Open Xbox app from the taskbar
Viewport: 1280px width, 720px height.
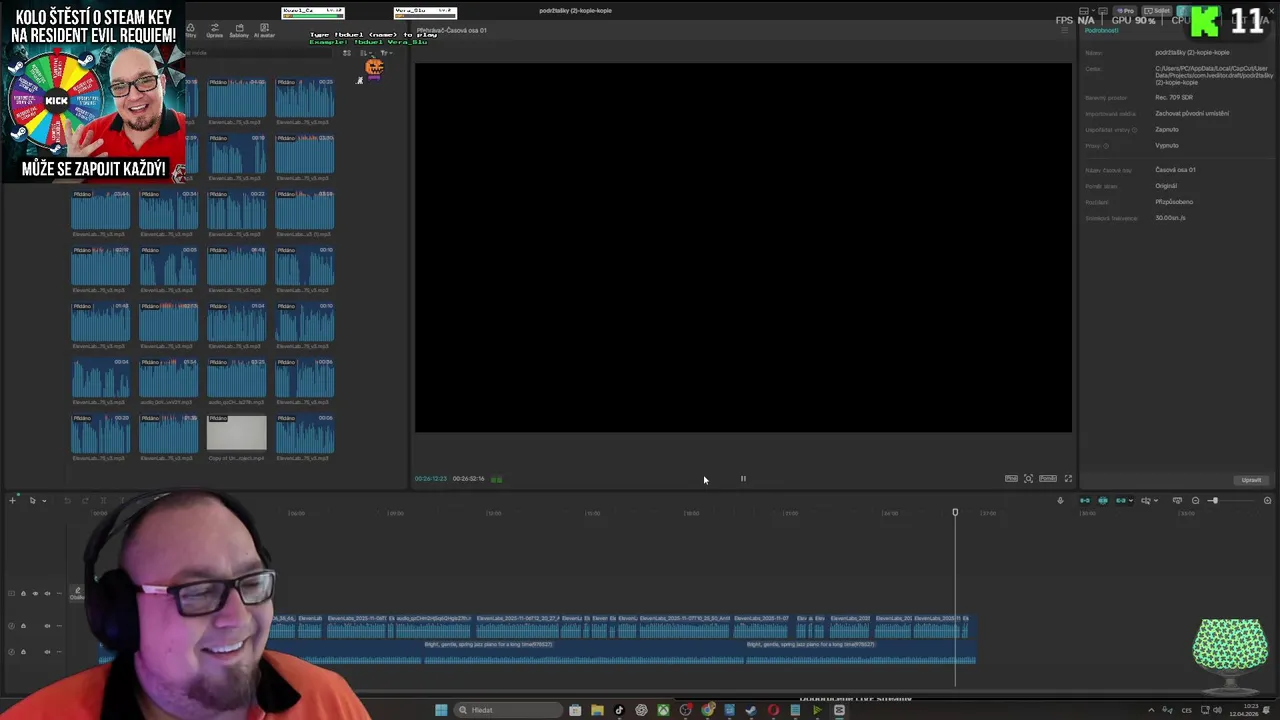(x=663, y=710)
